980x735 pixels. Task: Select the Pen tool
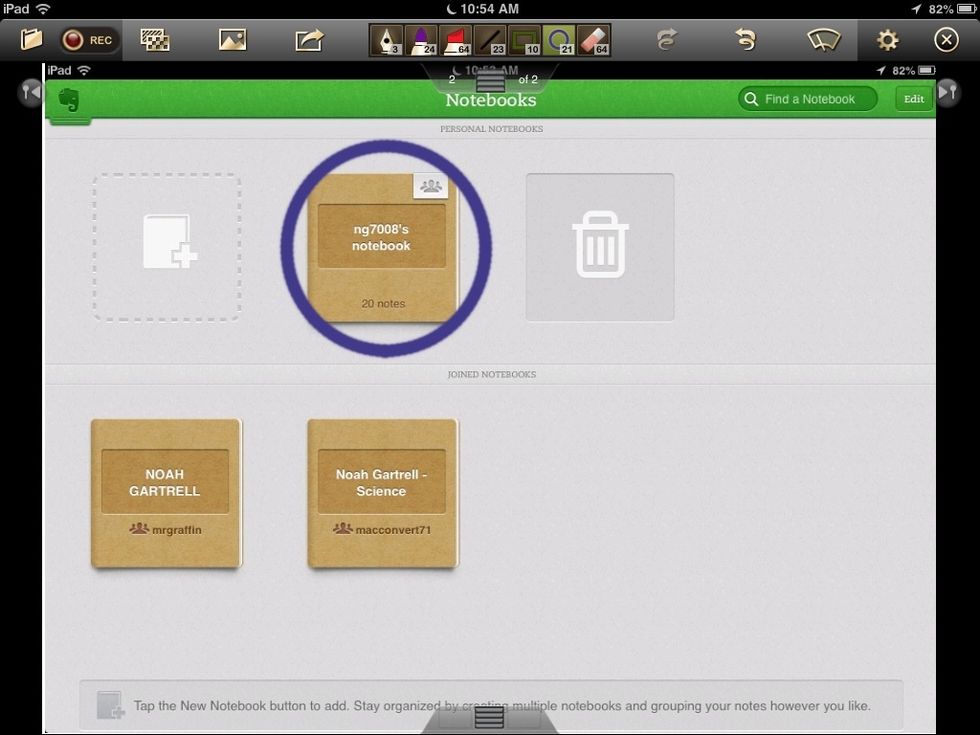coord(387,39)
